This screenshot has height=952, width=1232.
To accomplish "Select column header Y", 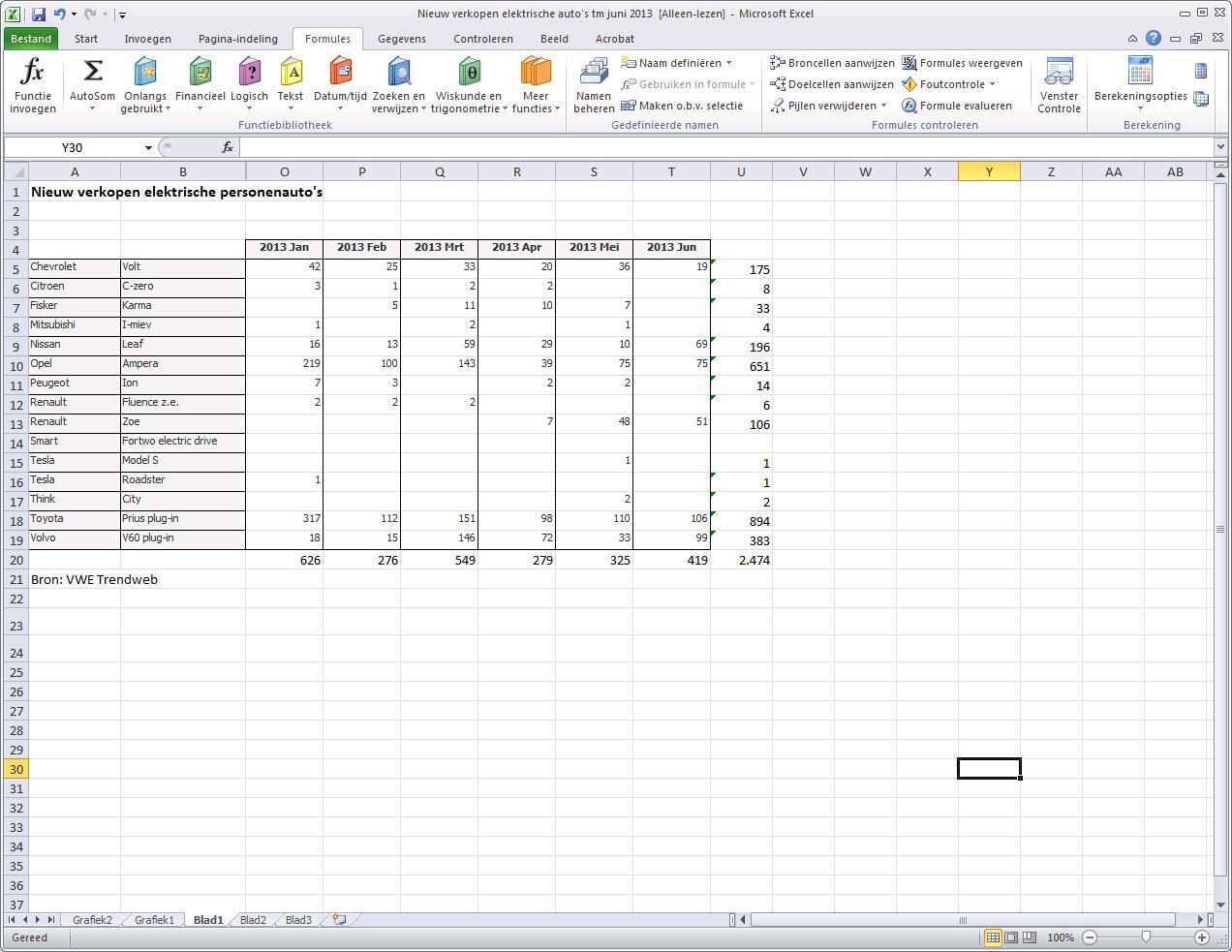I will tap(989, 171).
